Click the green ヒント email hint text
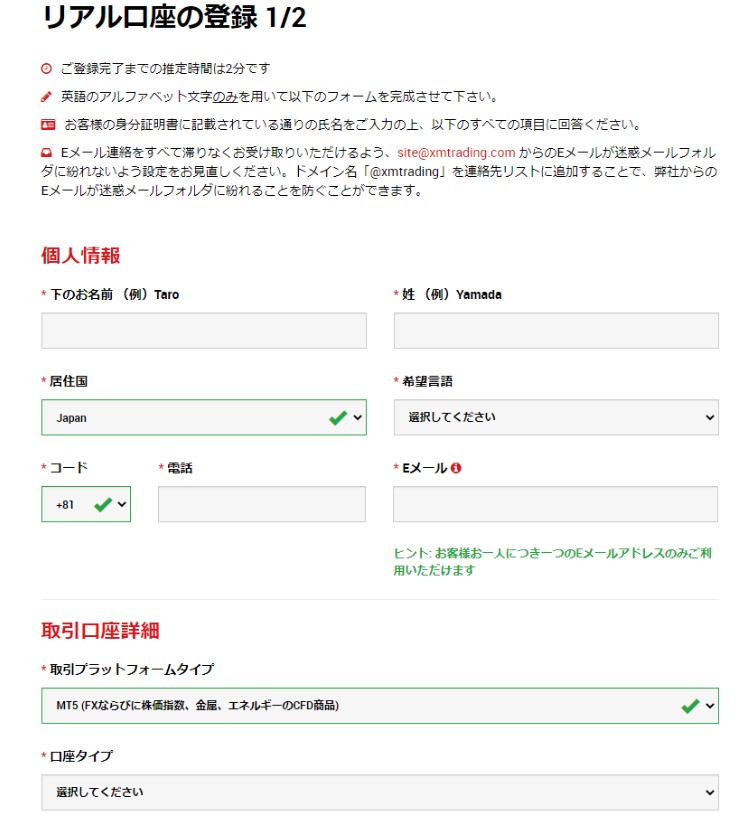The width and height of the screenshot is (744, 817). tap(552, 562)
